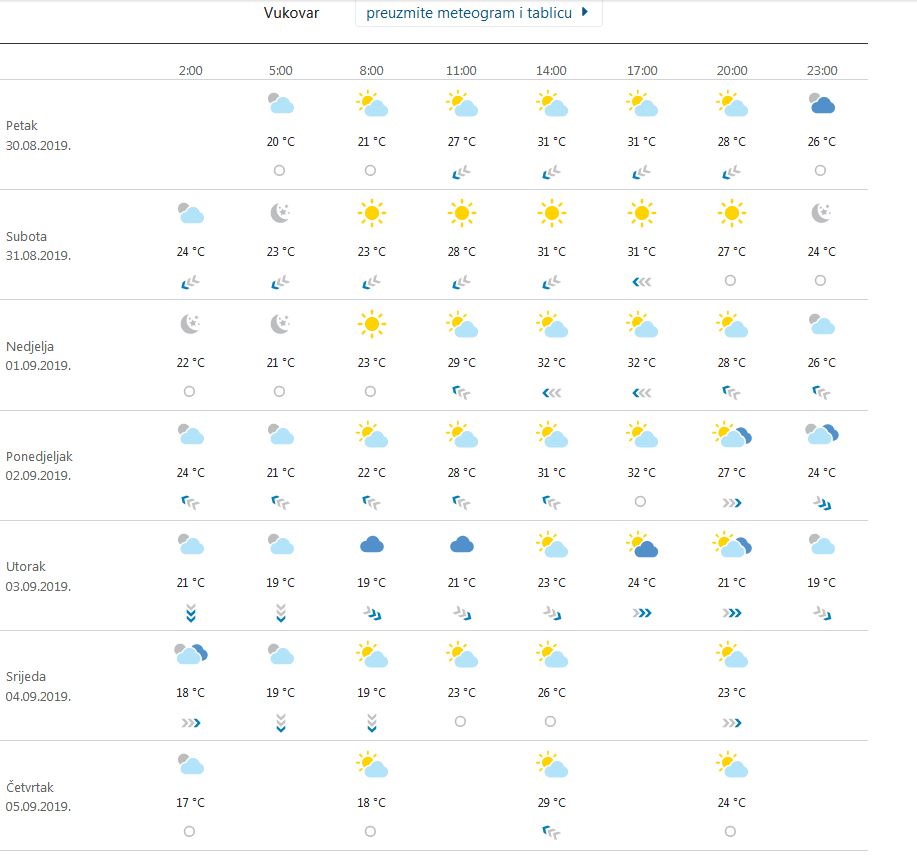The image size is (917, 856).
Task: Click Srijeda 2:00 cloudy night icon
Action: pos(191,654)
